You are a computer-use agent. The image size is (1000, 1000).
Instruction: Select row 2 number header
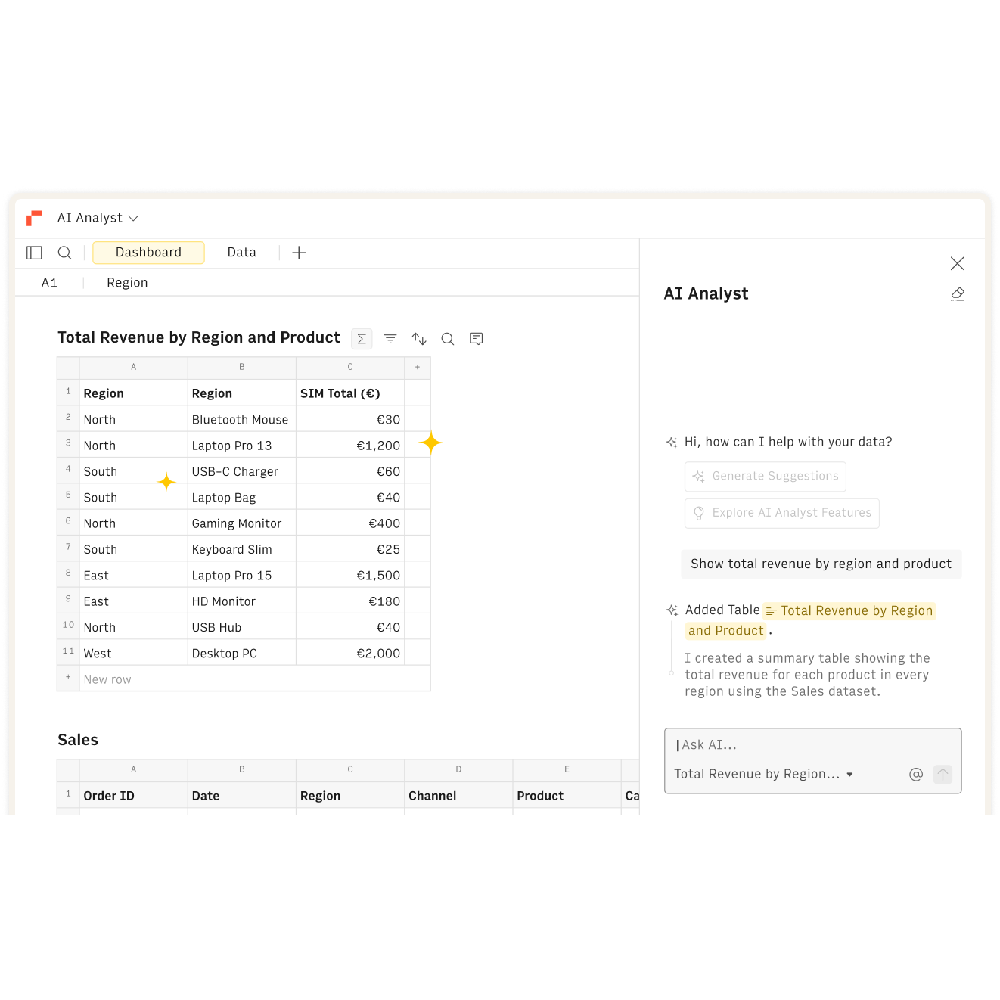[68, 418]
